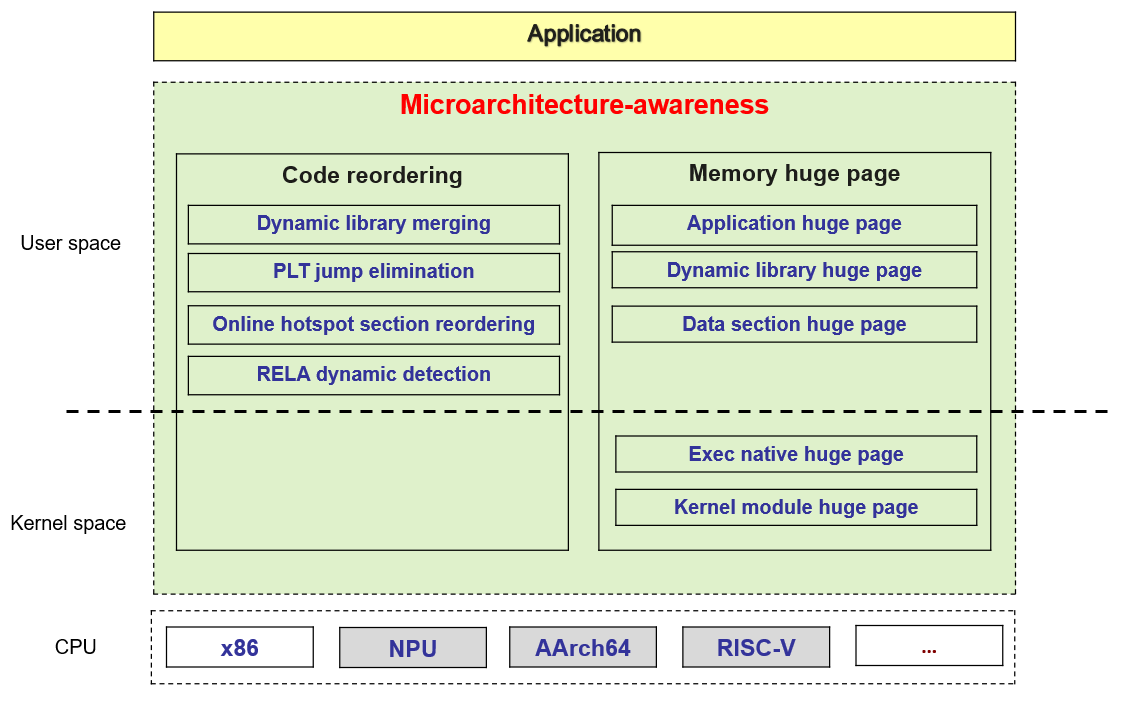
Task: Click the Dynamic library huge page box
Action: [x=794, y=271]
